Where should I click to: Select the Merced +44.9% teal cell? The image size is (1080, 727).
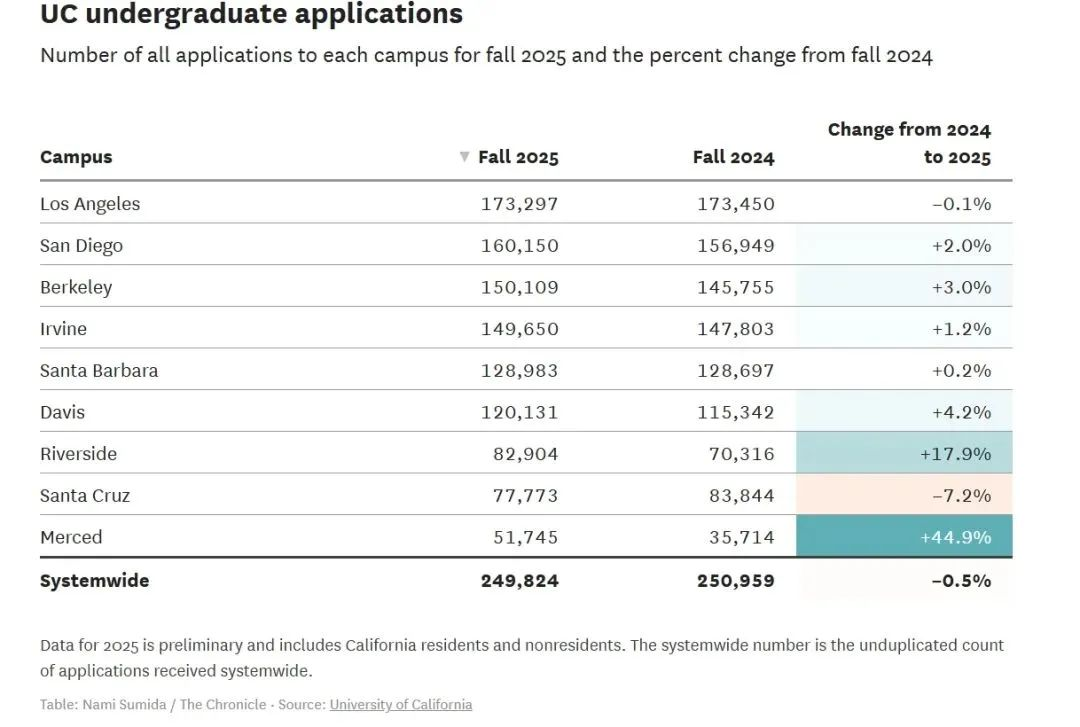point(904,536)
